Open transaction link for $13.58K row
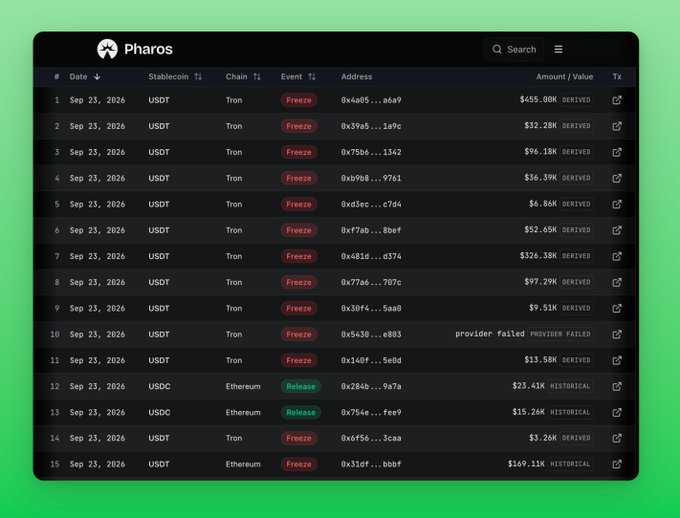The image size is (680, 518). tap(617, 361)
